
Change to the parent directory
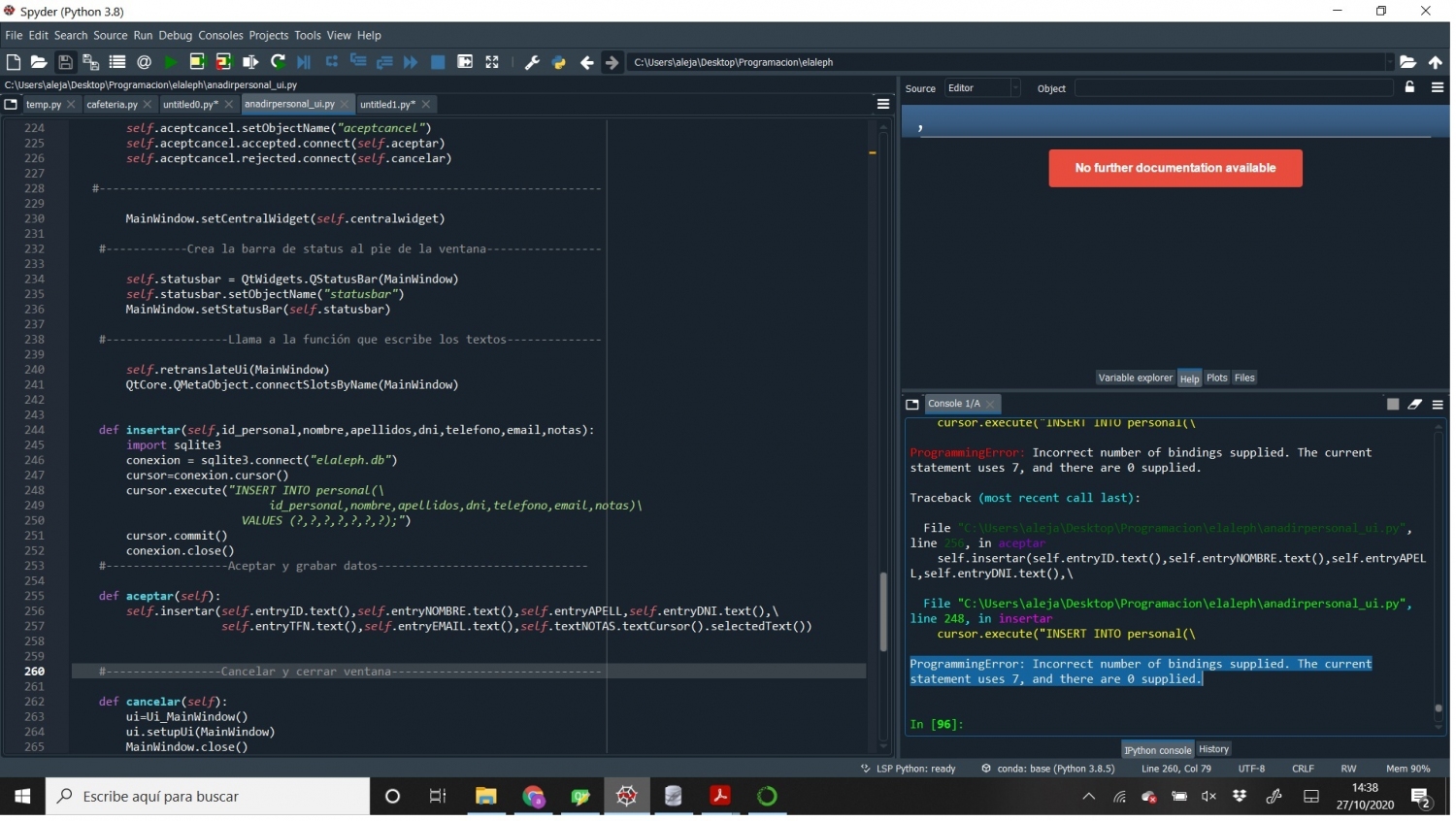[x=1435, y=62]
